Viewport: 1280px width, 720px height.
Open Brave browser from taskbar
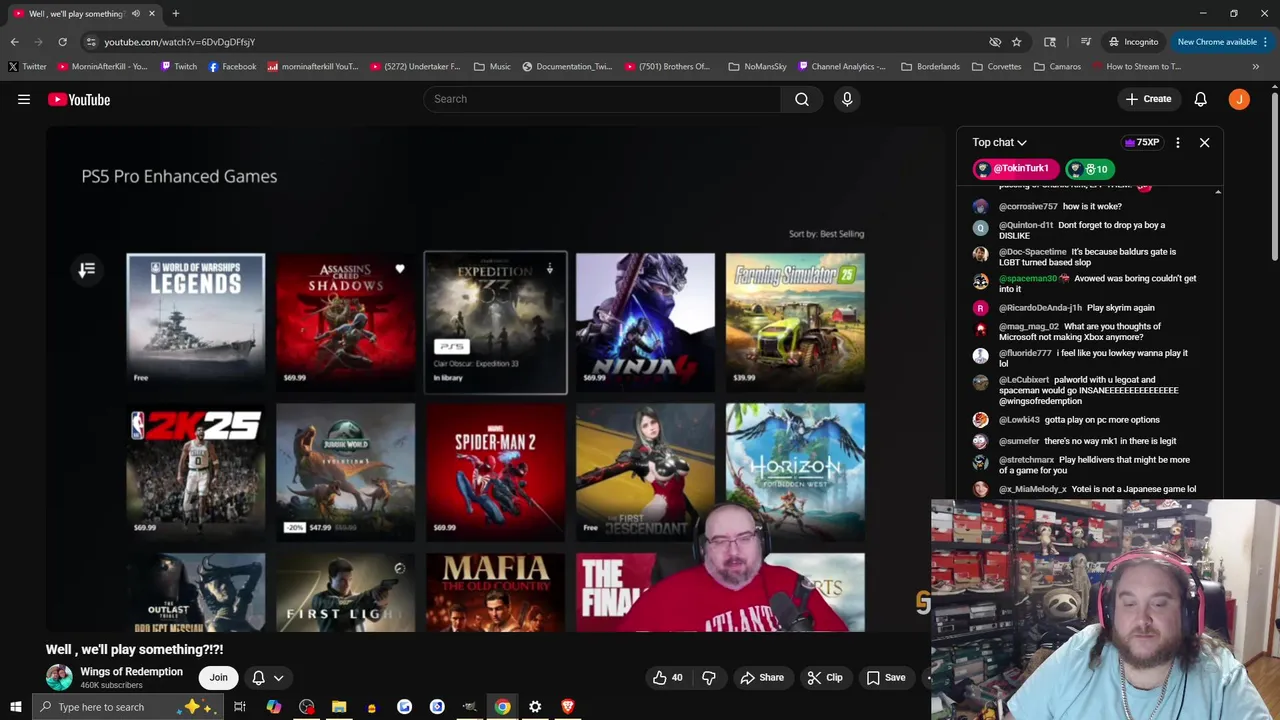(x=568, y=707)
